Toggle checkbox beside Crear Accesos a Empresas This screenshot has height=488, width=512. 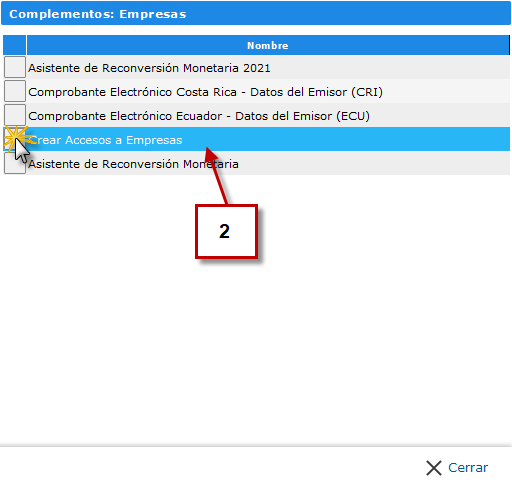[15, 139]
